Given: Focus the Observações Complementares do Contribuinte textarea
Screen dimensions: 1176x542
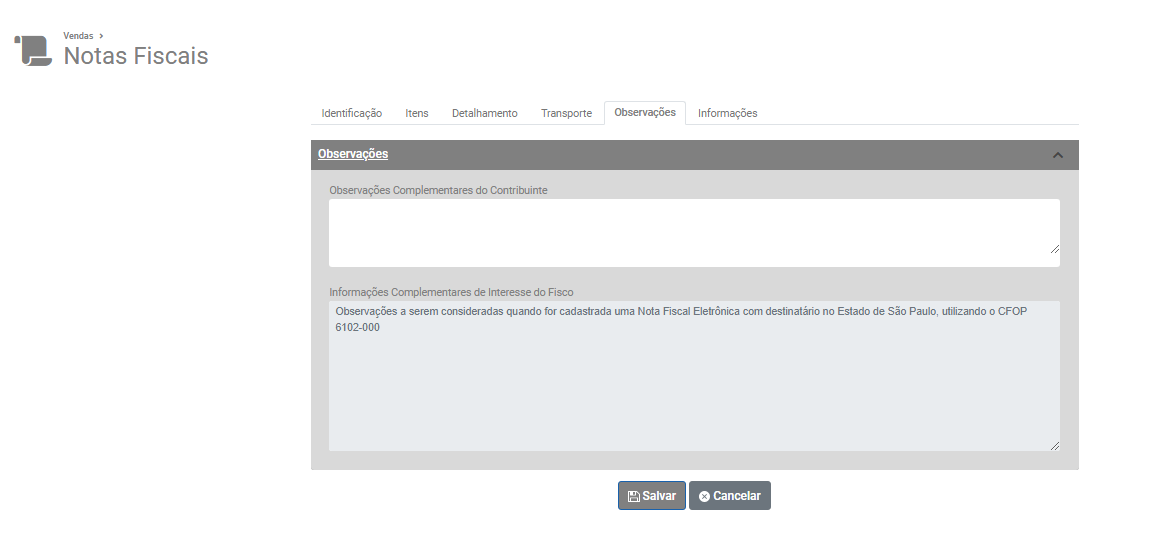Looking at the screenshot, I should [694, 232].
